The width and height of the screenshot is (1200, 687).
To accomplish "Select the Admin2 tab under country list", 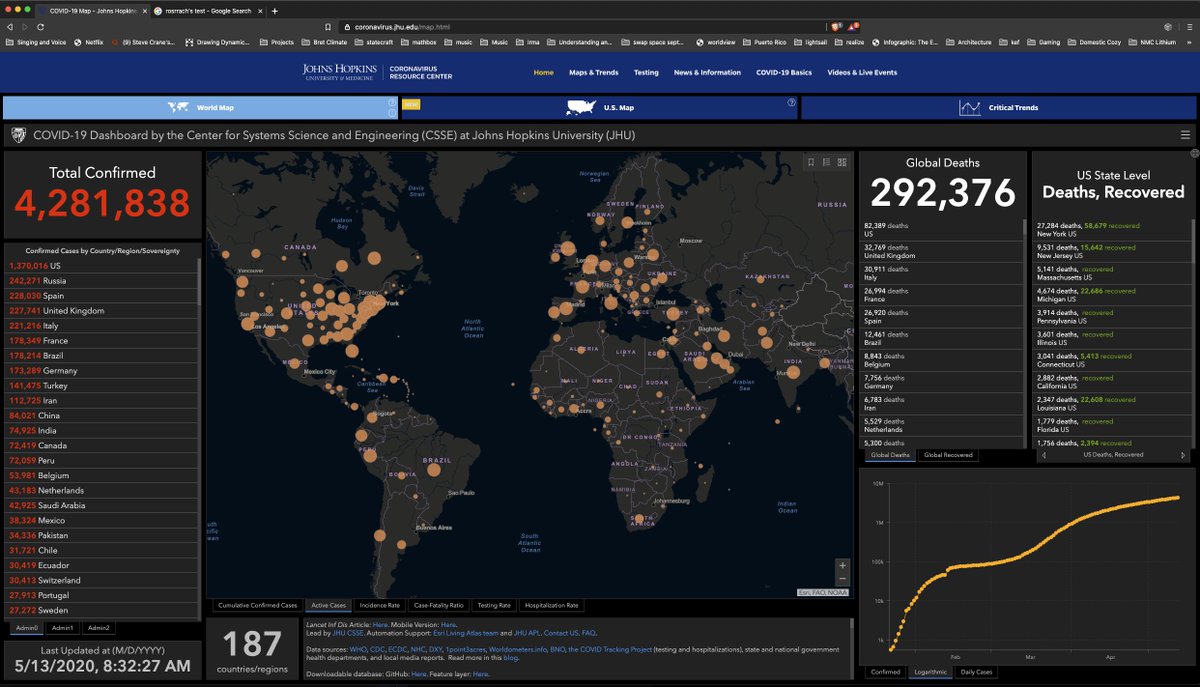I will click(98, 628).
